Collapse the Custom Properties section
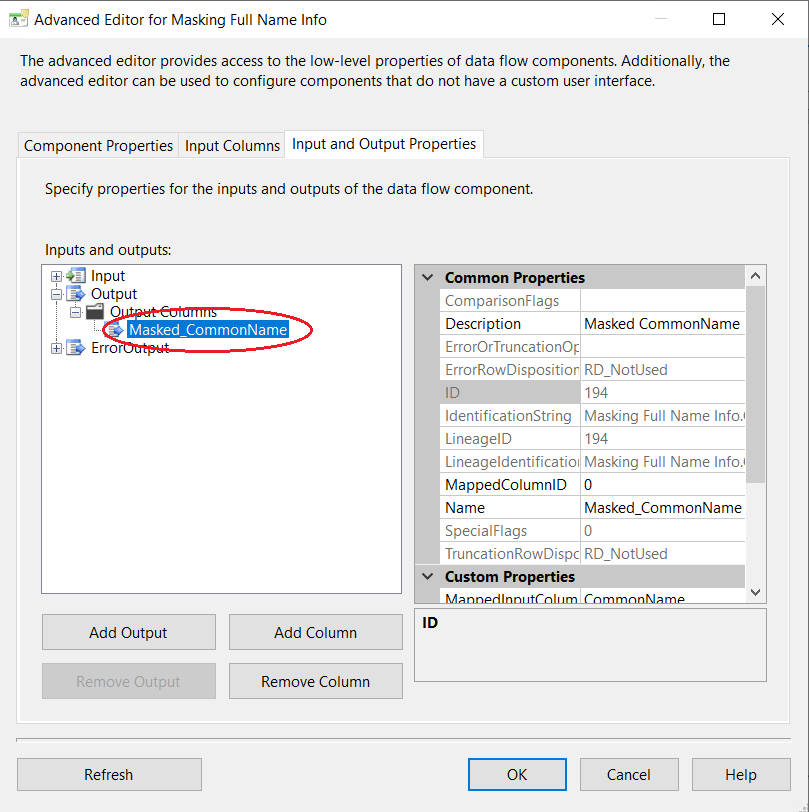 pos(428,577)
